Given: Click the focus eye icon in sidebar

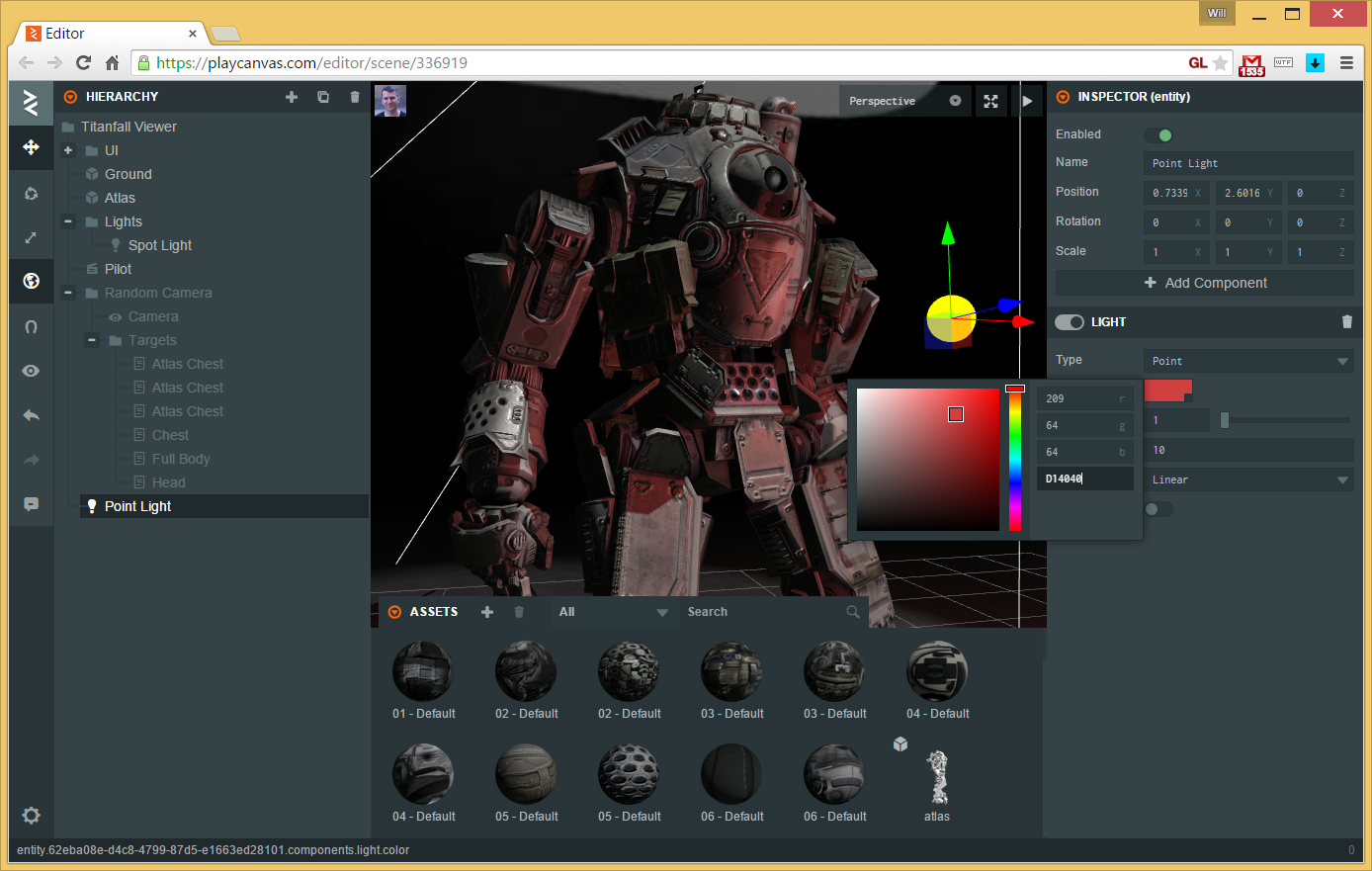Looking at the screenshot, I should pos(31,371).
